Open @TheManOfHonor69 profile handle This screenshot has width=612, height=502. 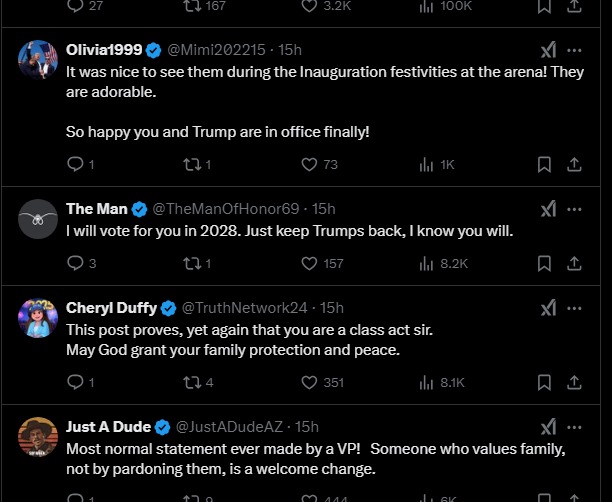(228, 208)
